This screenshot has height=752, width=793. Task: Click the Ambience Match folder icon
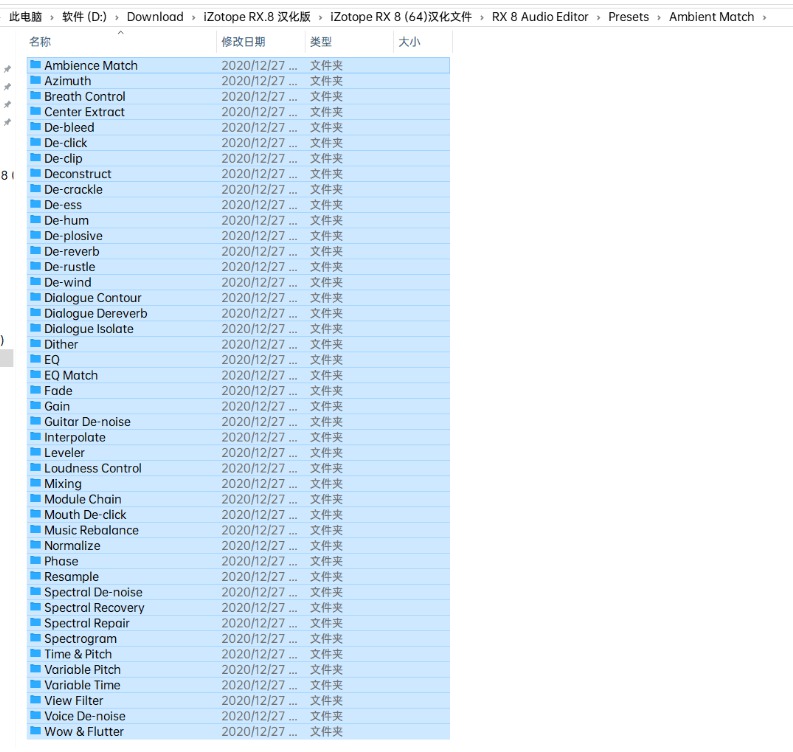coord(35,65)
